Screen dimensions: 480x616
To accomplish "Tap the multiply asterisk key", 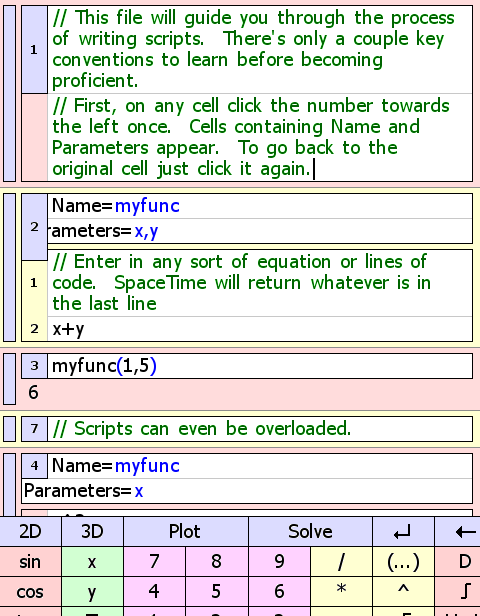I will point(341,592).
